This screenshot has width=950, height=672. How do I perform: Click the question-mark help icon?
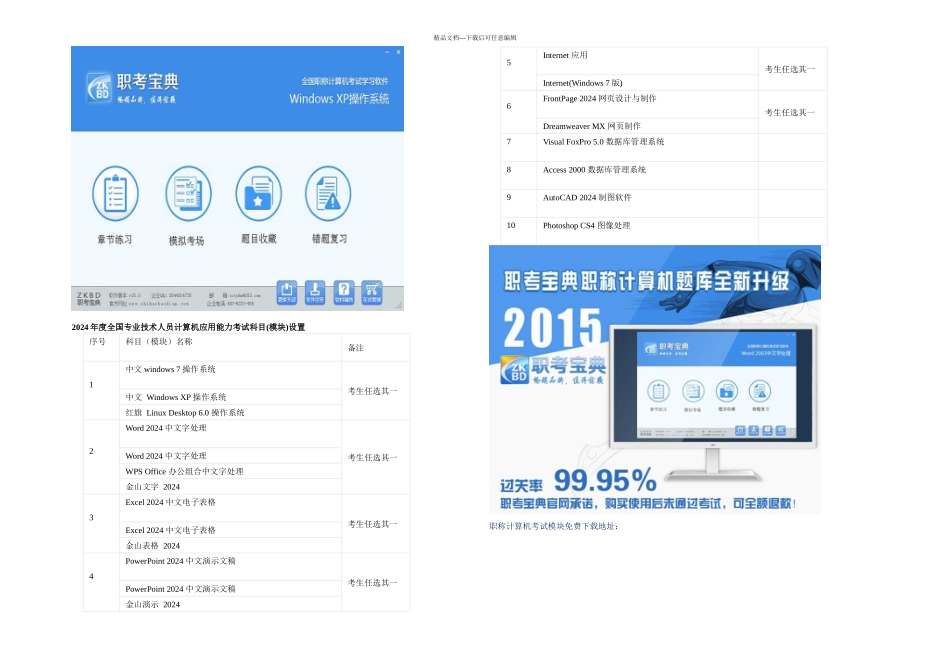344,292
